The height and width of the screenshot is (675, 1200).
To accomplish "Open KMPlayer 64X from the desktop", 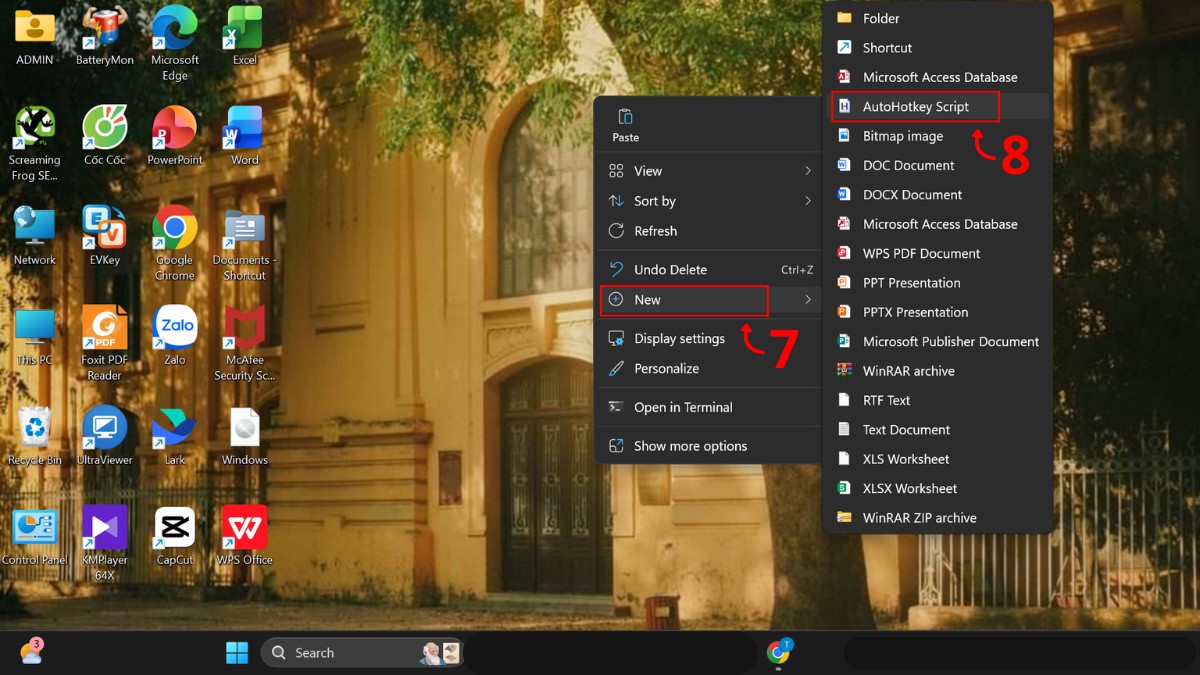I will (x=105, y=525).
